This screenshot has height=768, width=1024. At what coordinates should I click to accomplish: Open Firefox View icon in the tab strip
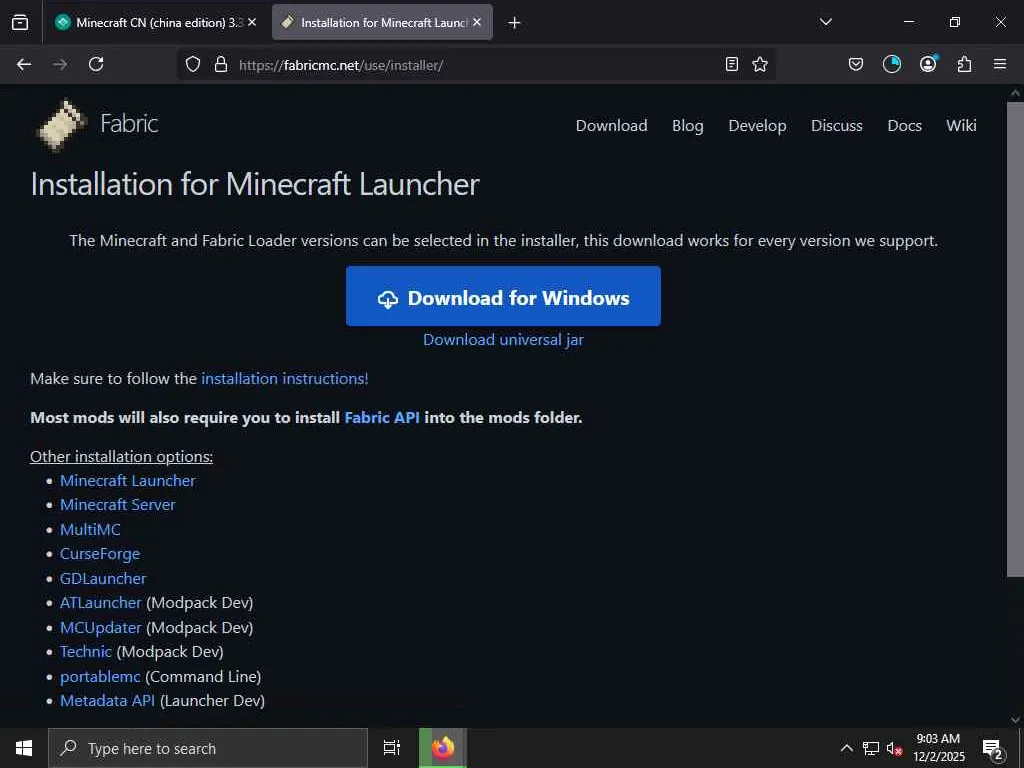pos(20,22)
